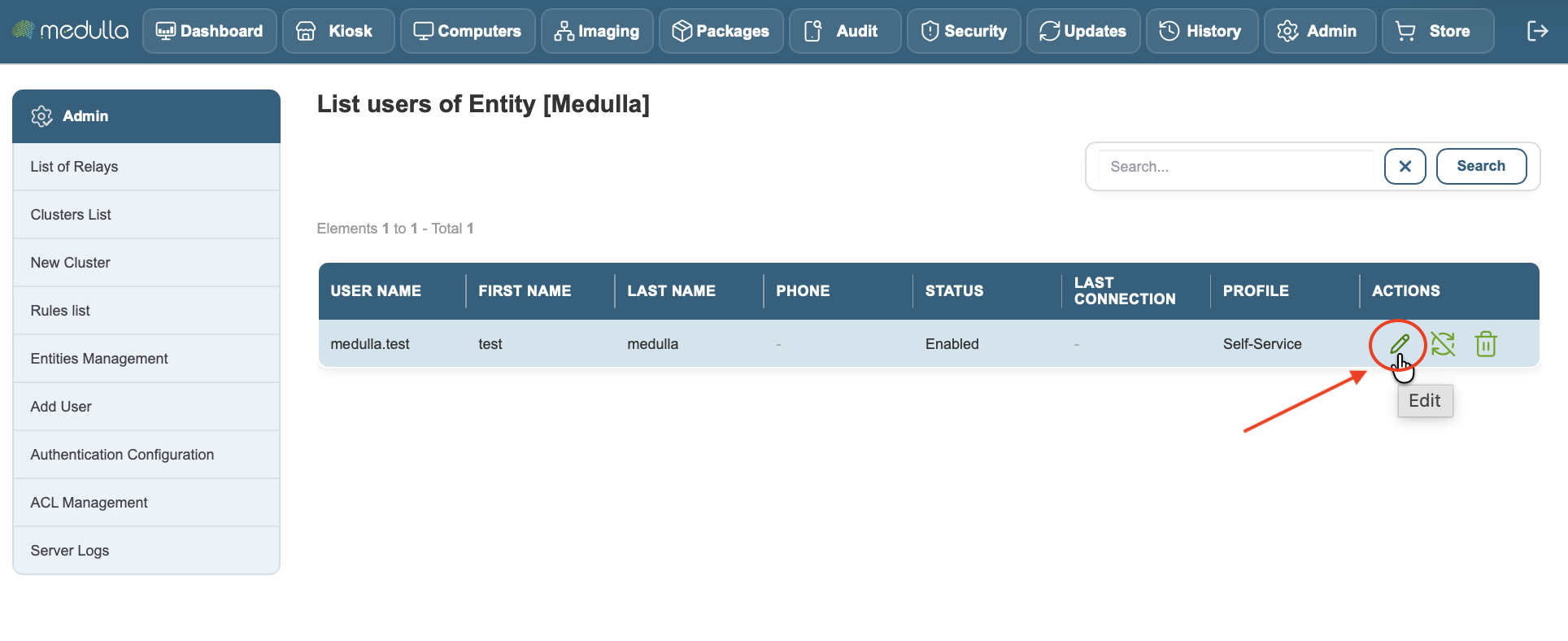Open the Security tab

coord(964,31)
